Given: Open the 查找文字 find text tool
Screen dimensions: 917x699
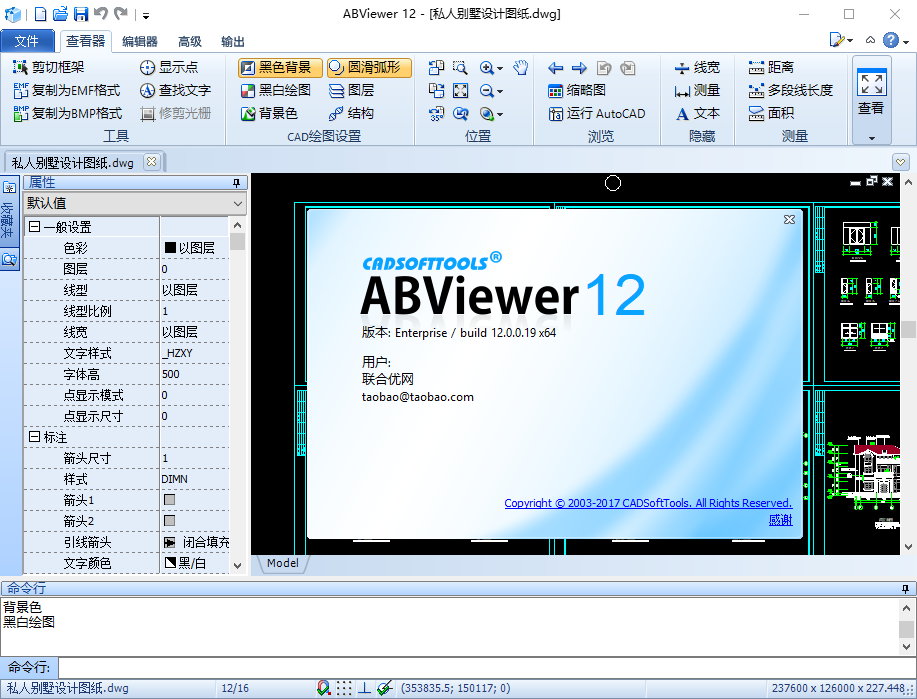Looking at the screenshot, I should 175,90.
